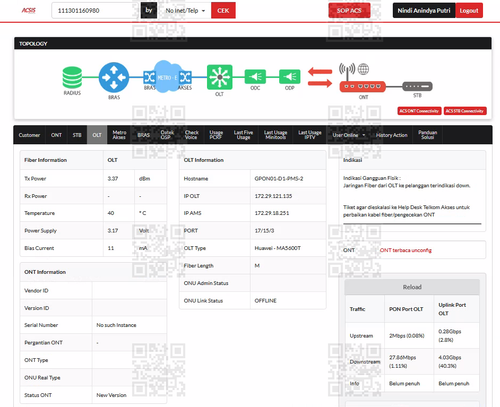
Task: Click the IP AMS value 172.29.18.251
Action: coord(272,213)
